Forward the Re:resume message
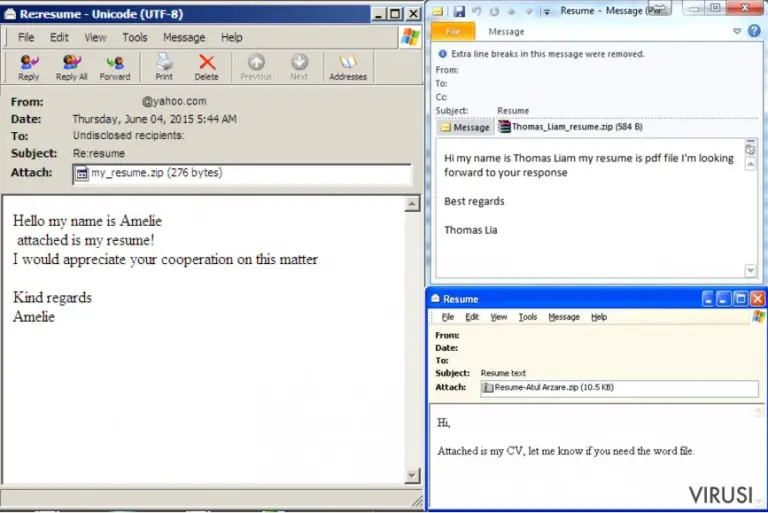This screenshot has height=513, width=768. (x=115, y=68)
